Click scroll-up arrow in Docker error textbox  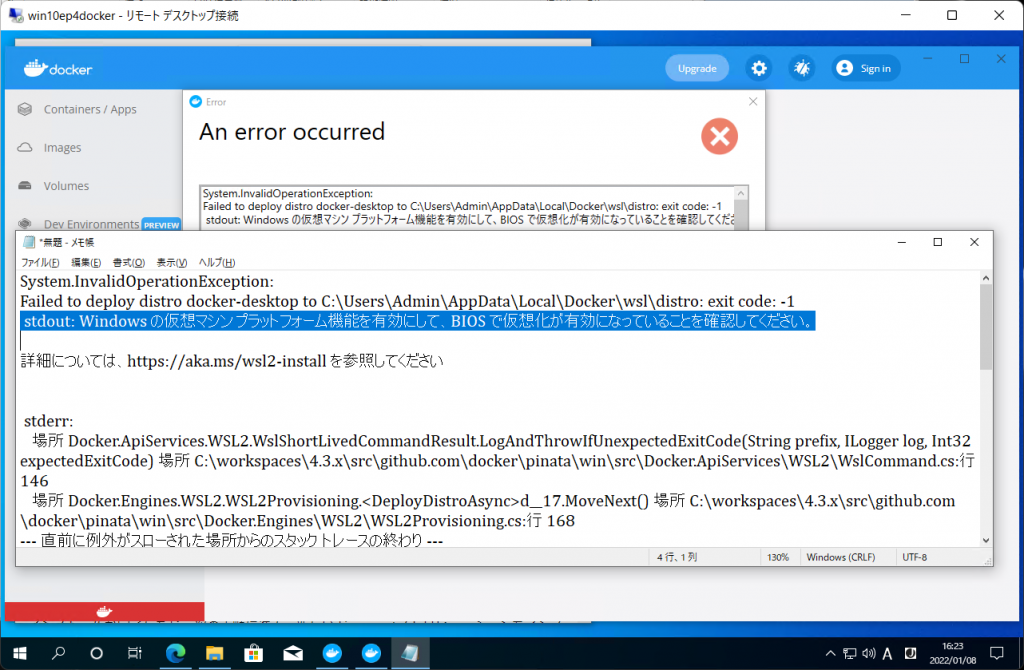(741, 193)
